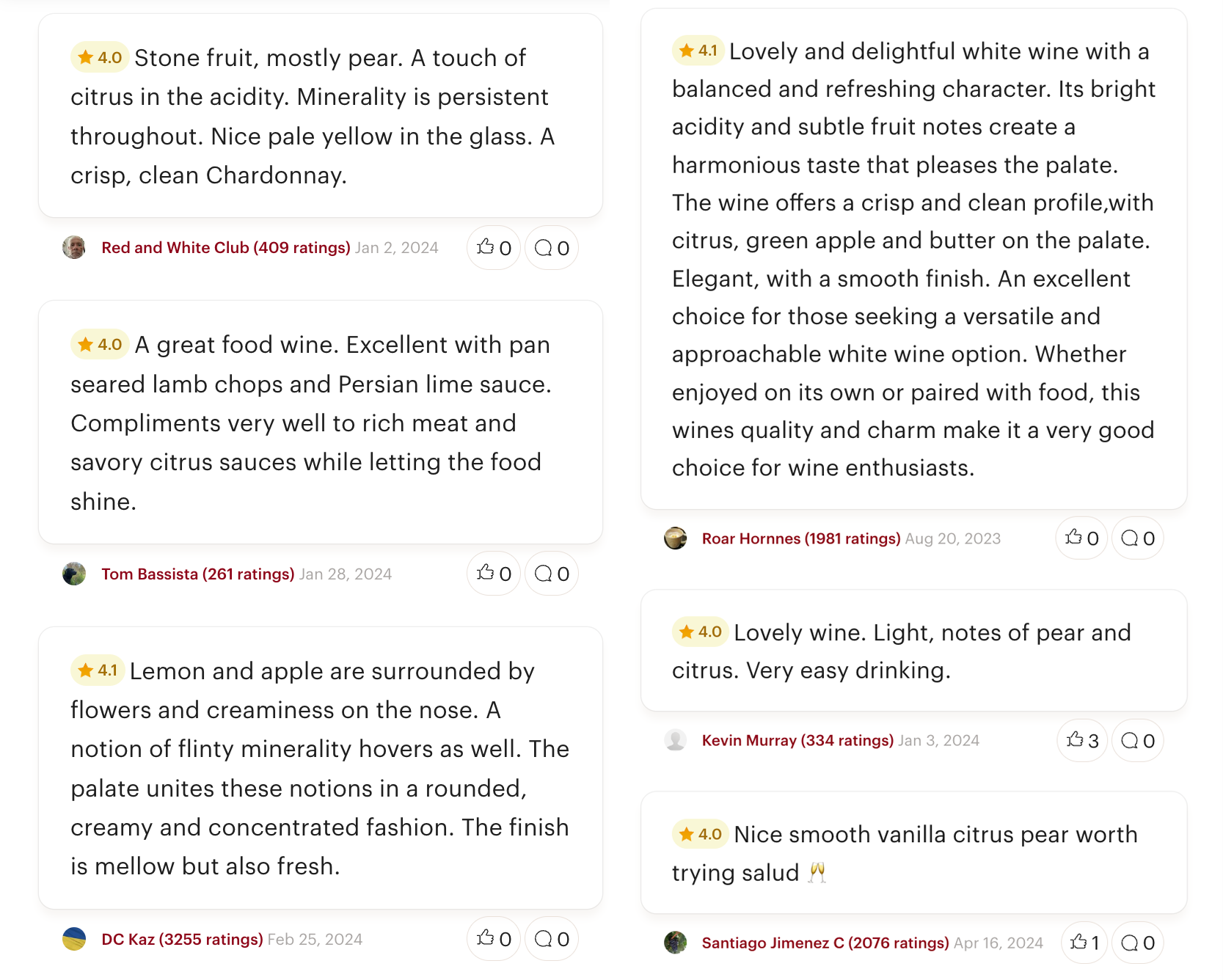Open Red and White Club's profile link
1223x980 pixels.
click(225, 248)
